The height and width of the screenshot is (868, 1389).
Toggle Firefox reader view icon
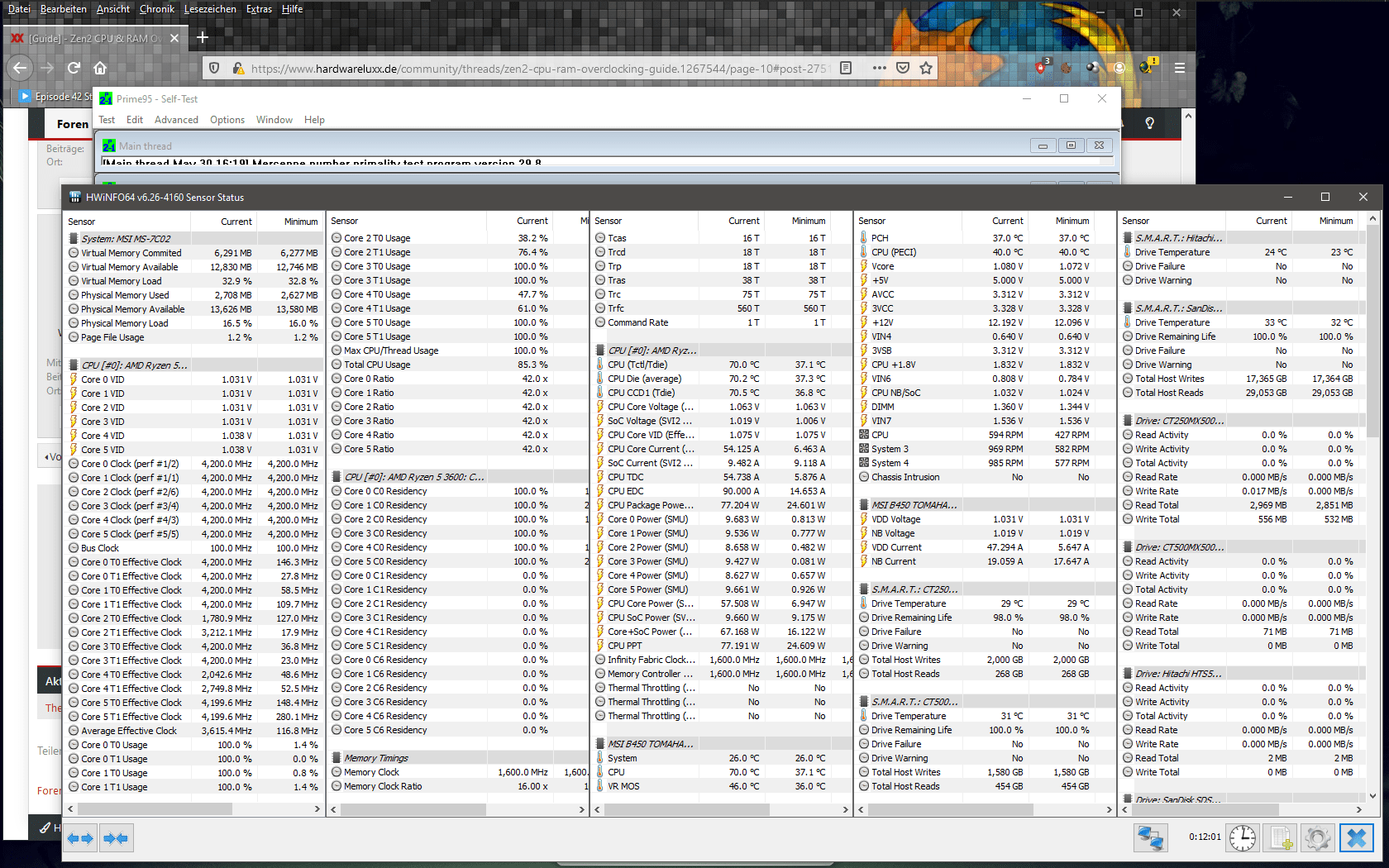(x=846, y=68)
